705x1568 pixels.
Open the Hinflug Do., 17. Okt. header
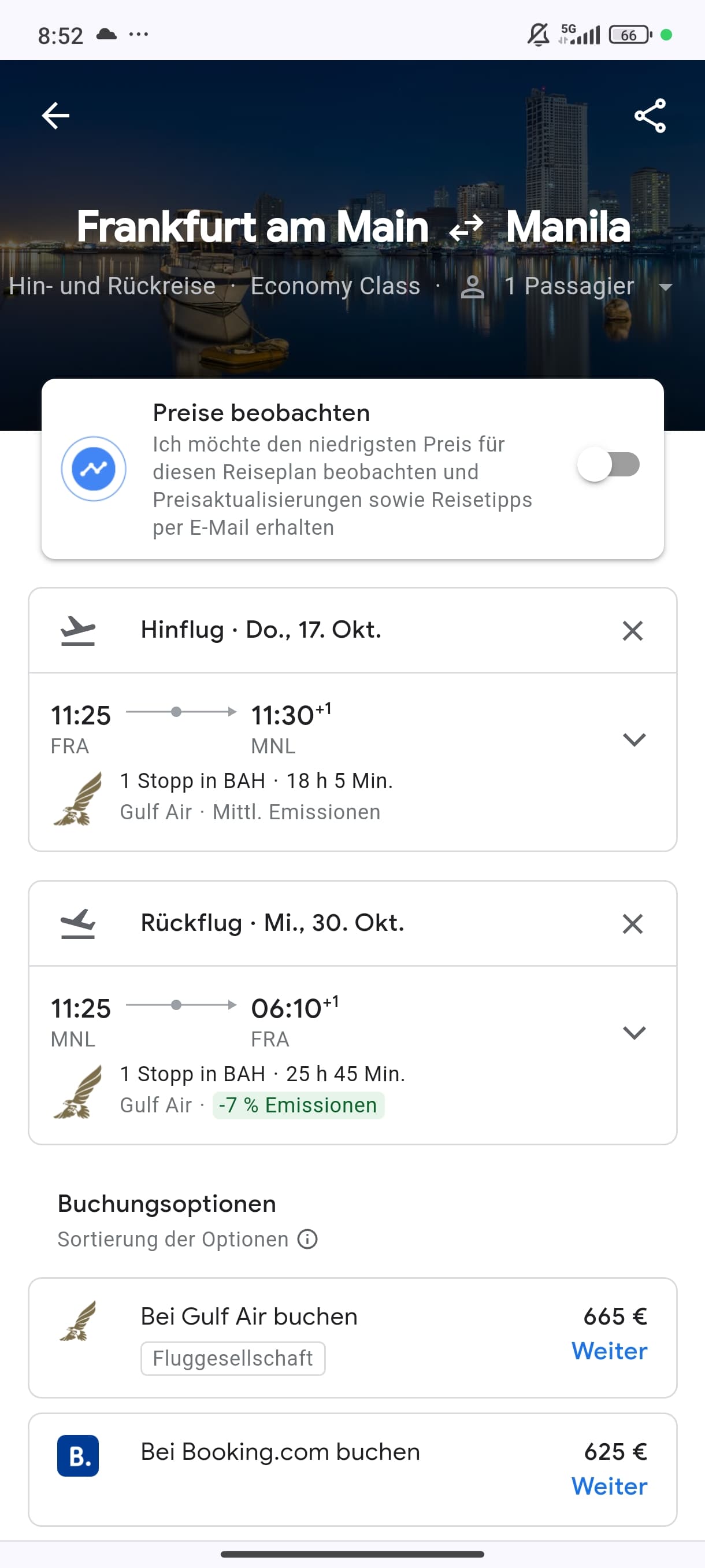[261, 630]
